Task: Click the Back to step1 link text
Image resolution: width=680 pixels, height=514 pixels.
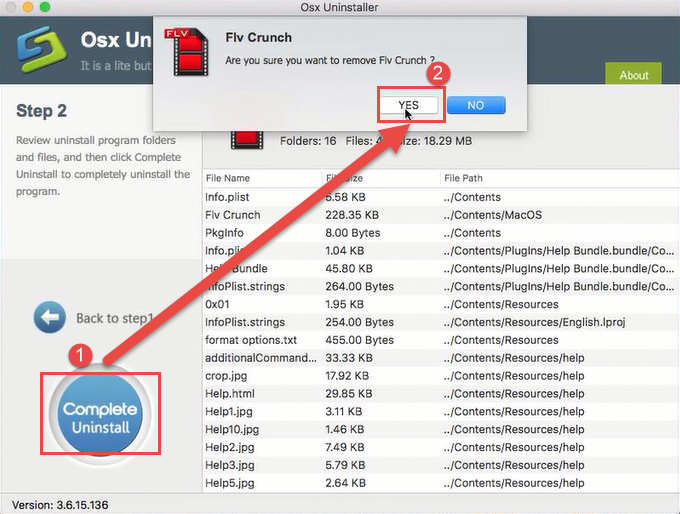Action: click(x=114, y=318)
